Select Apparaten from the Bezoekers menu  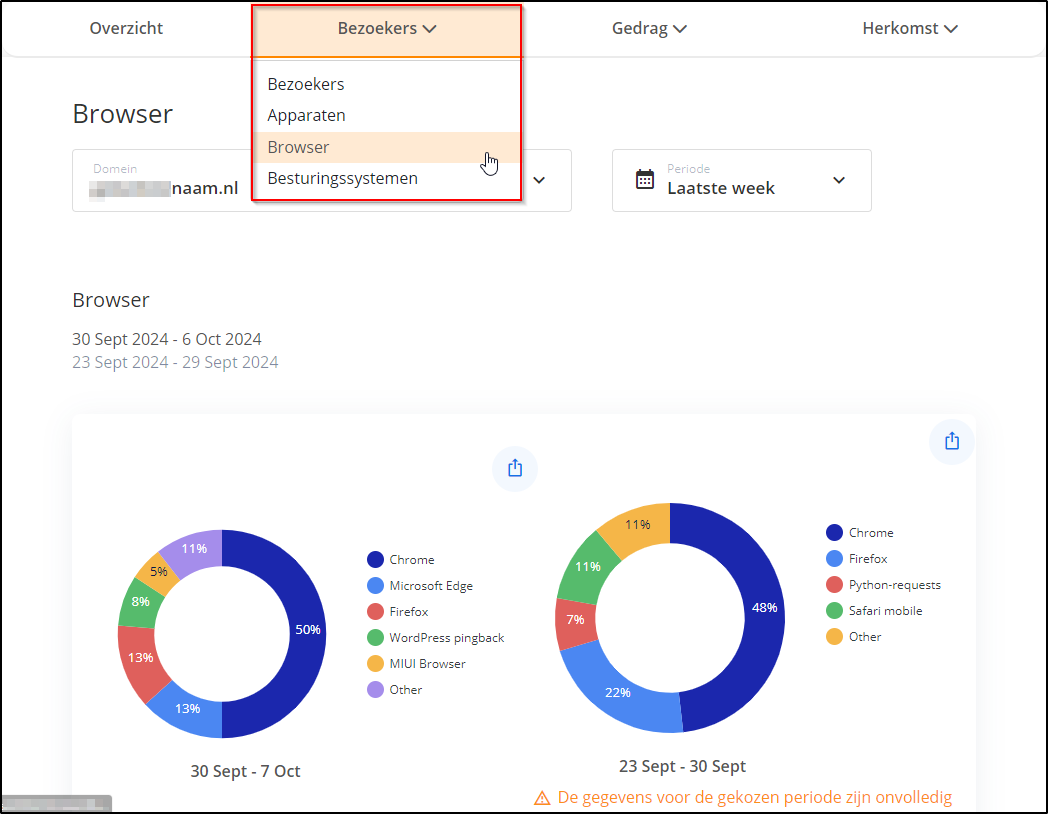coord(306,116)
